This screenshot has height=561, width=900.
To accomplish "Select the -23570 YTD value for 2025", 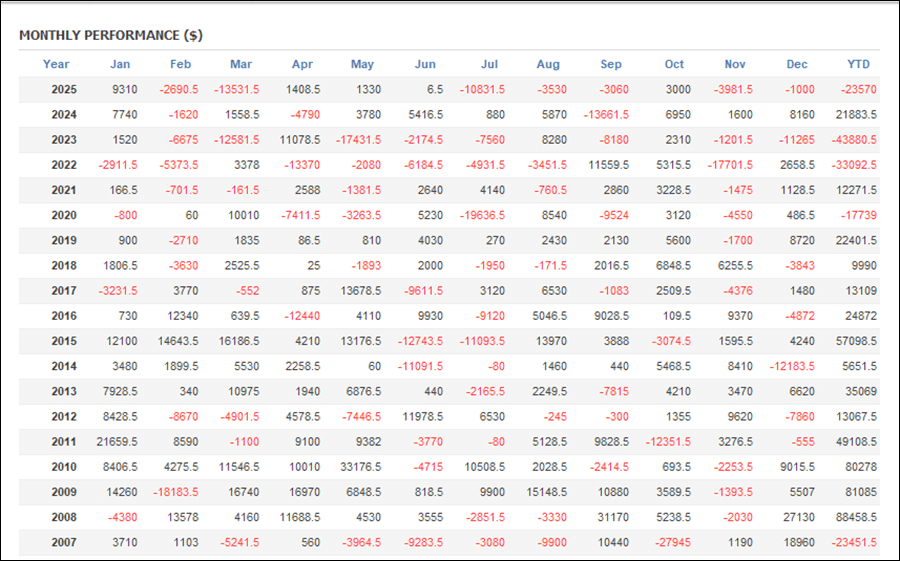I will [x=858, y=89].
